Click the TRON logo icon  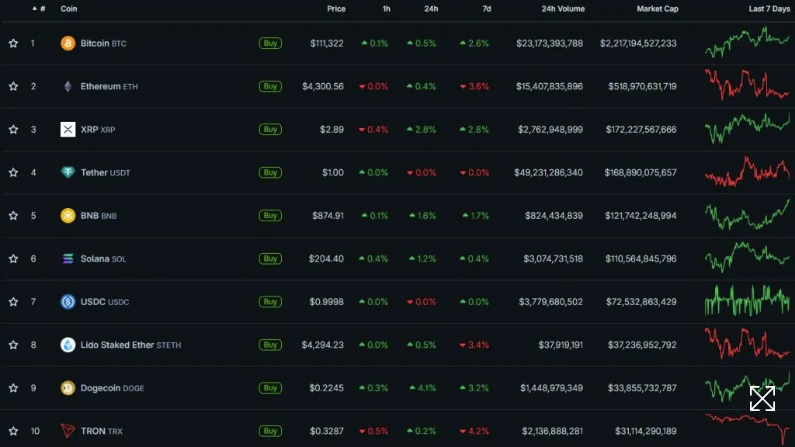68,431
